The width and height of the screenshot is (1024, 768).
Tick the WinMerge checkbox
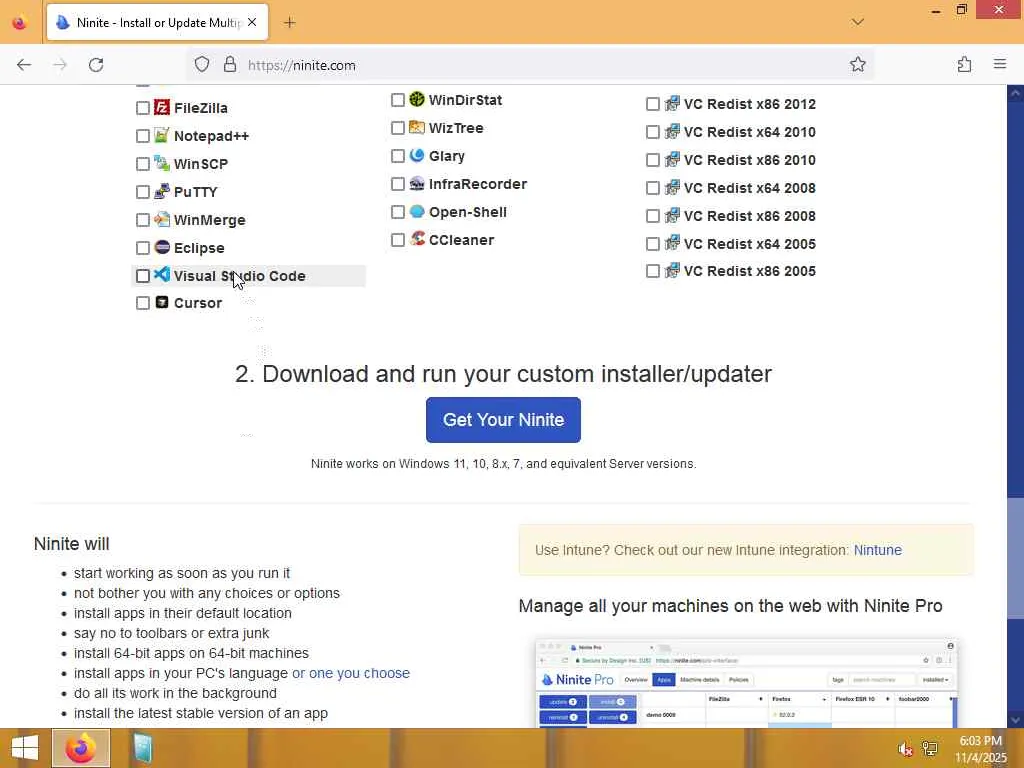pyautogui.click(x=143, y=220)
